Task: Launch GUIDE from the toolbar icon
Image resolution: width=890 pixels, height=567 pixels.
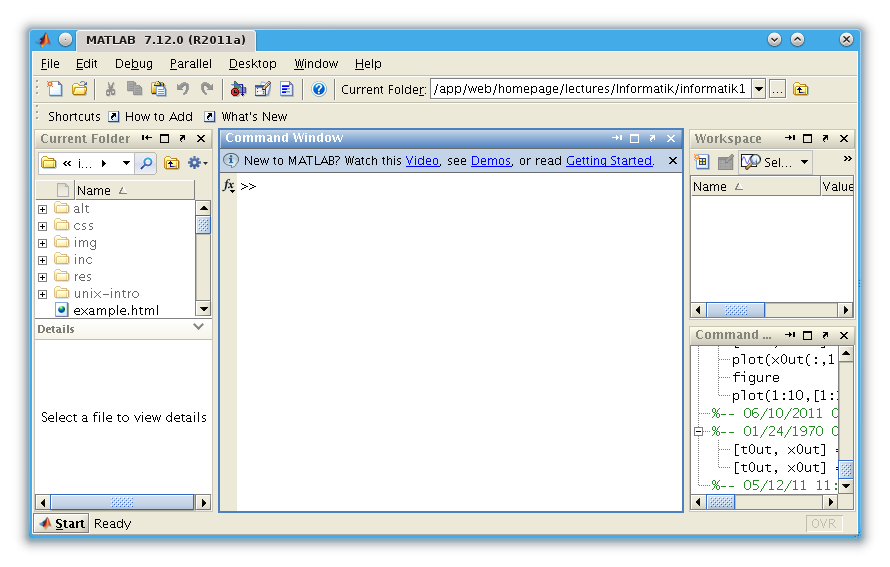Action: [263, 89]
